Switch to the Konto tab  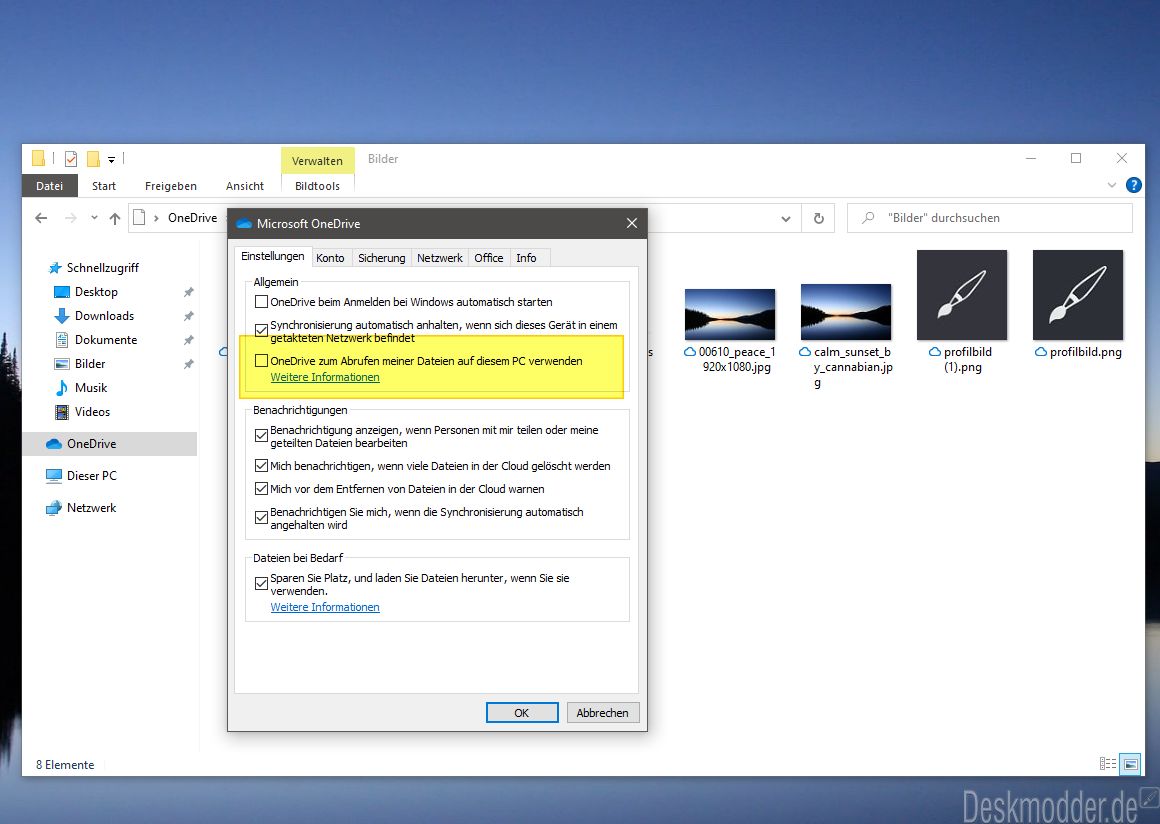pos(330,257)
